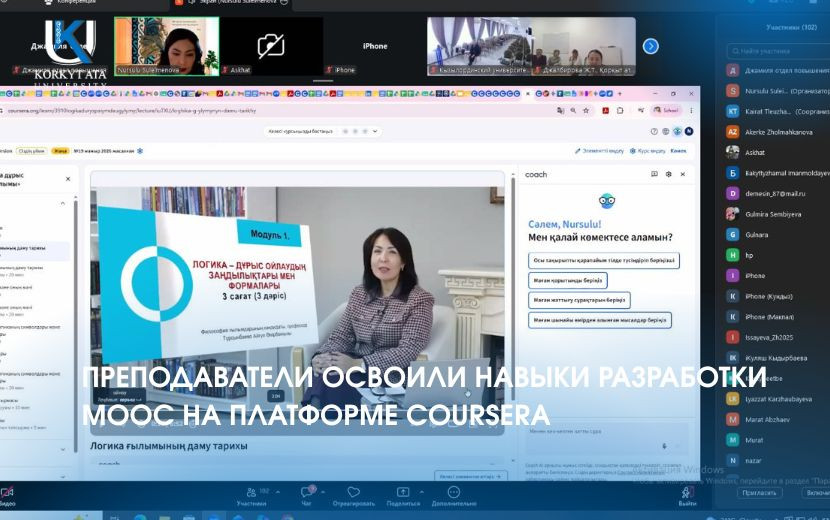Open browser three-dot menu
Viewport: 830px width, 520px height.
[x=691, y=111]
